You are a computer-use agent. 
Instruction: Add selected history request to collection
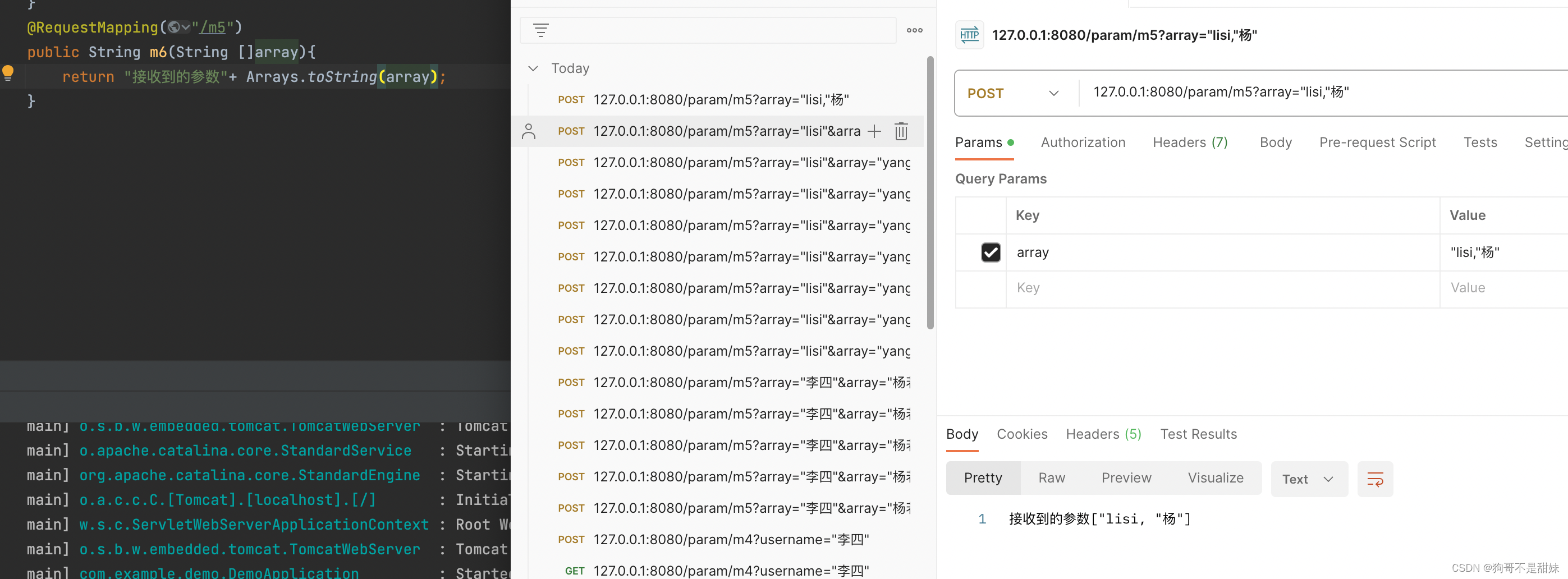pyautogui.click(x=874, y=131)
